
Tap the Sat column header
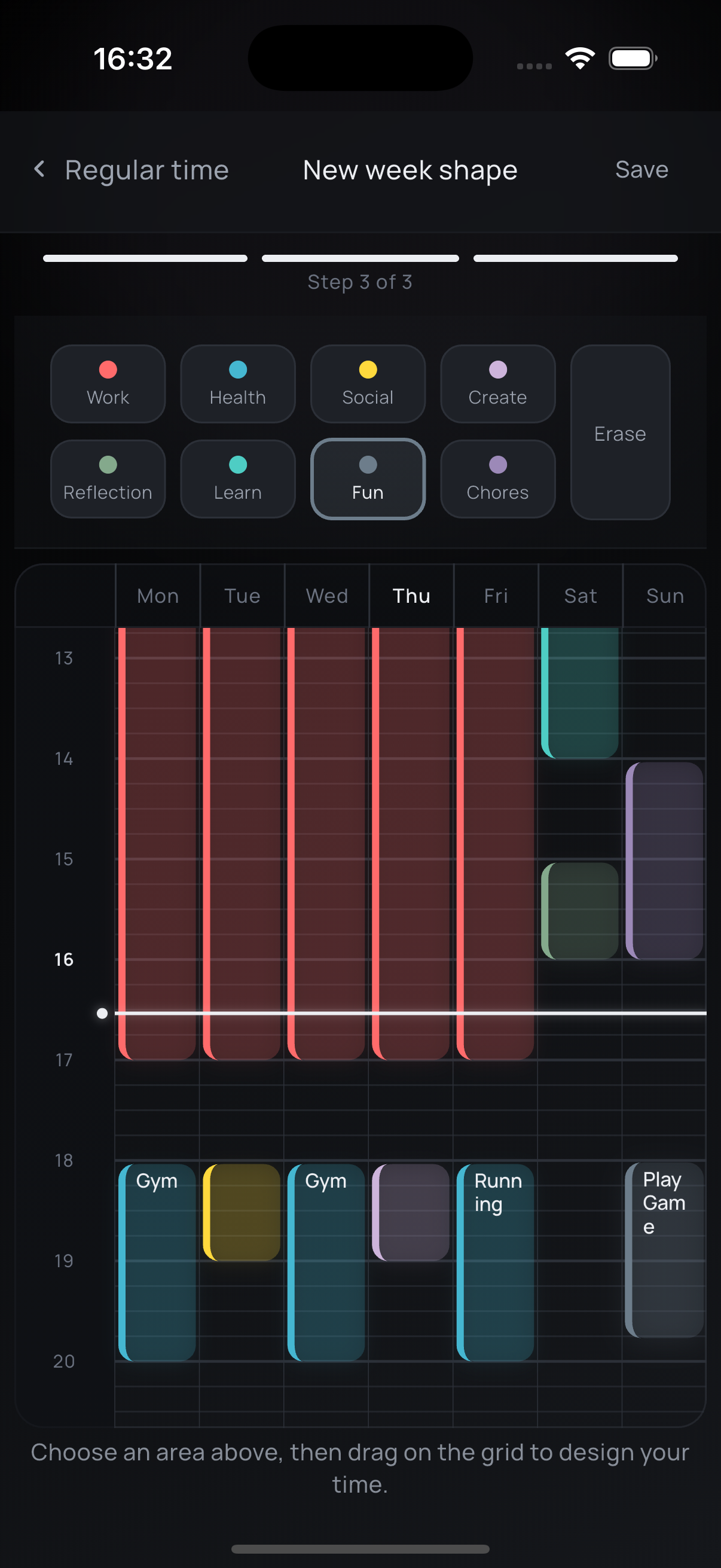coord(581,596)
